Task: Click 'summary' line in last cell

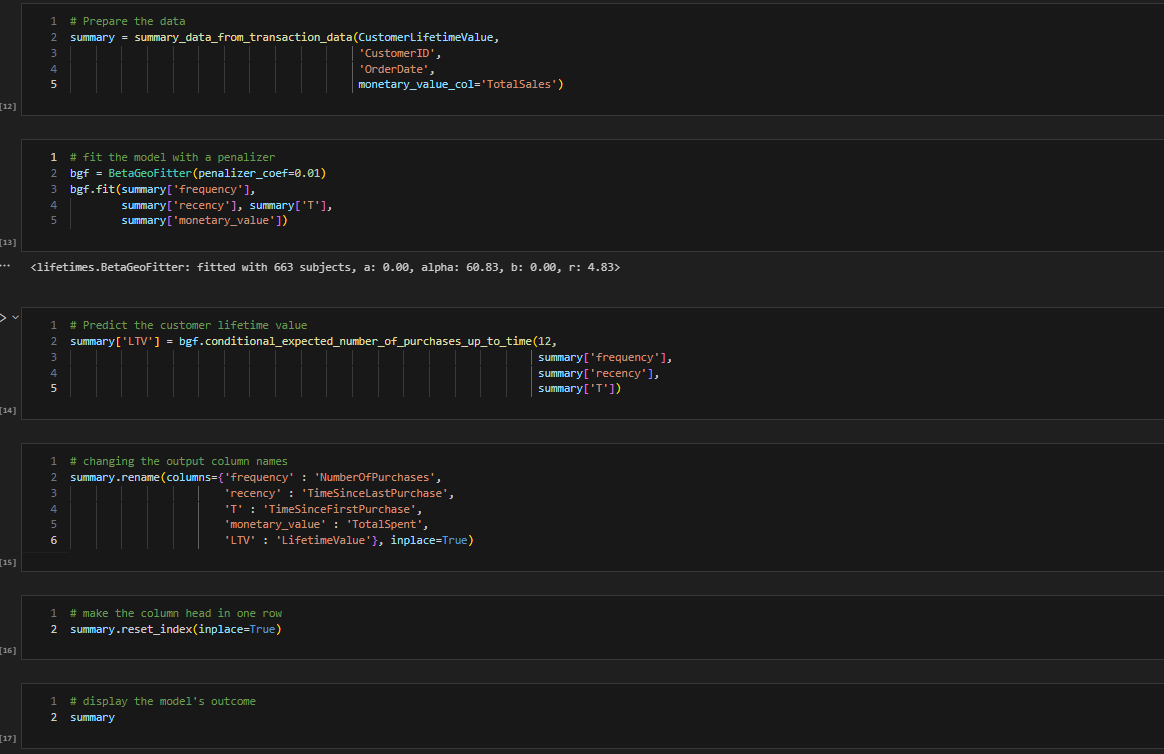Action: click(92, 718)
